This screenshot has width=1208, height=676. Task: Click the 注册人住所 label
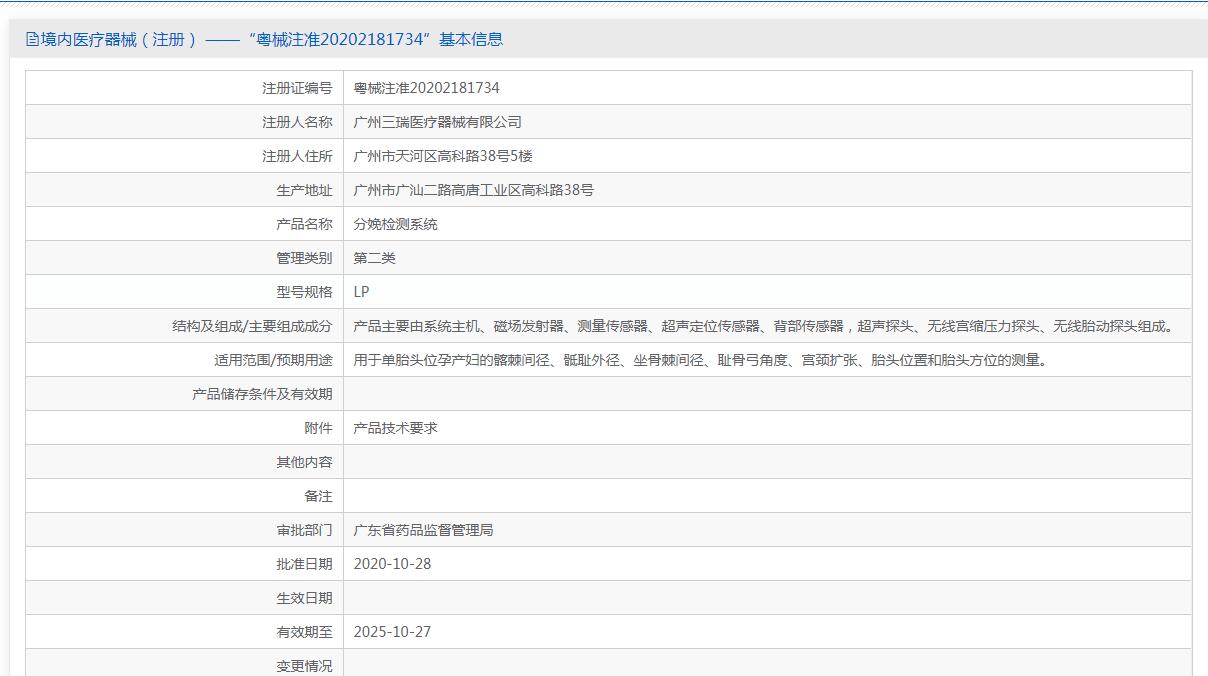pos(297,156)
